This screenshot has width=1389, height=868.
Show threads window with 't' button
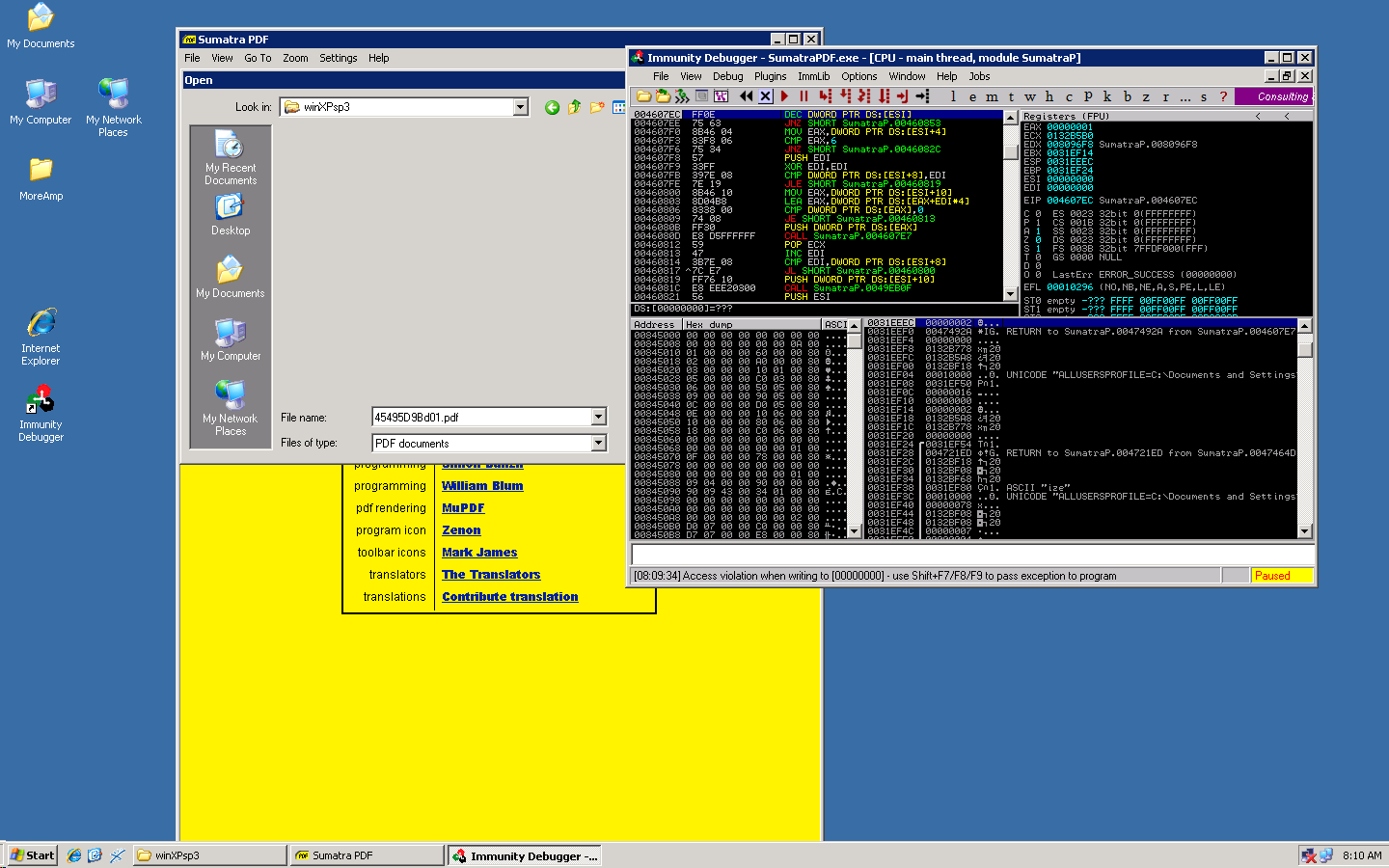click(x=1011, y=96)
